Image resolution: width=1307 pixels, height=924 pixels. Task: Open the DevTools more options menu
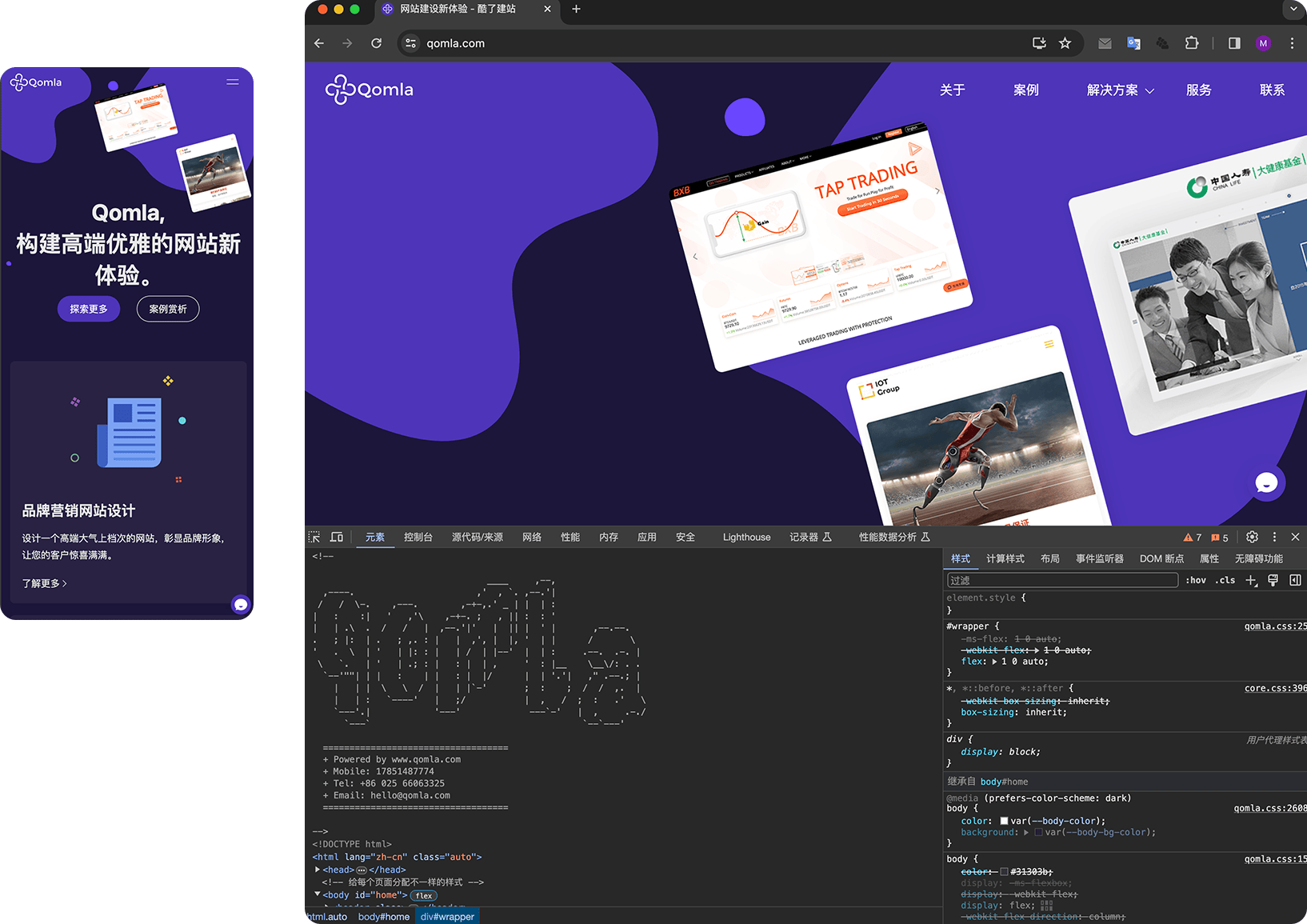(x=1275, y=537)
